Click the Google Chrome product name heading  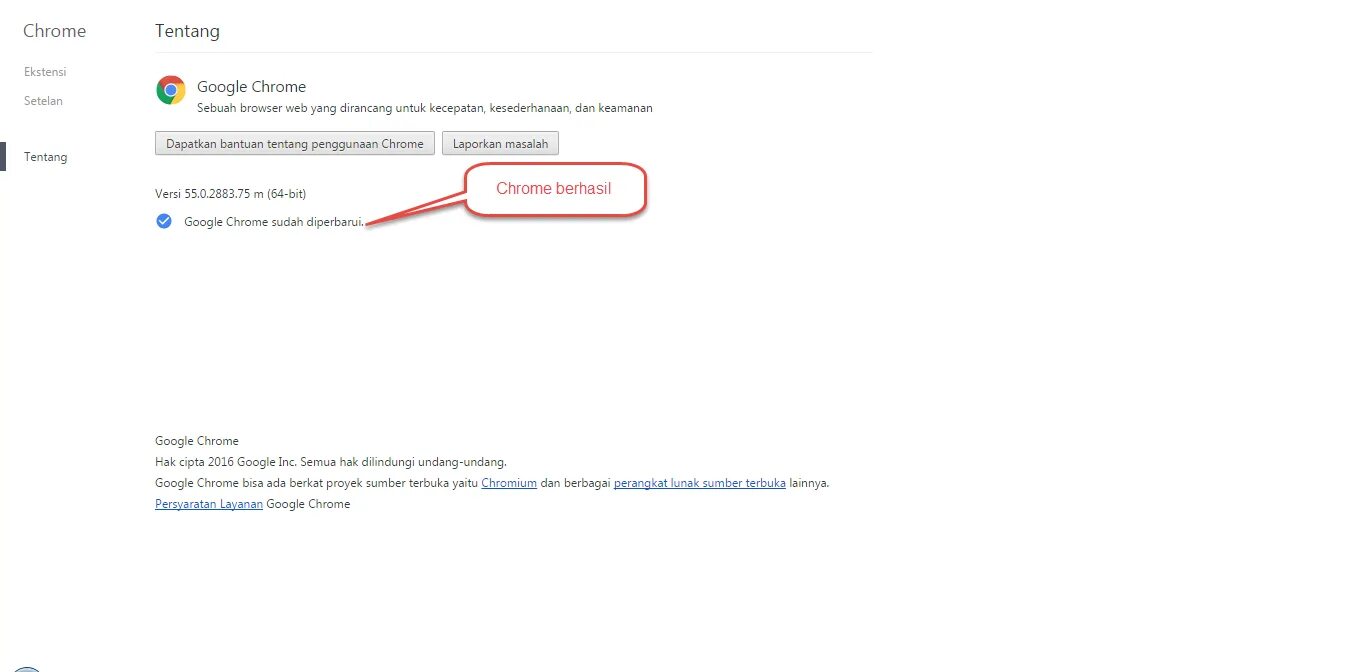click(x=251, y=87)
